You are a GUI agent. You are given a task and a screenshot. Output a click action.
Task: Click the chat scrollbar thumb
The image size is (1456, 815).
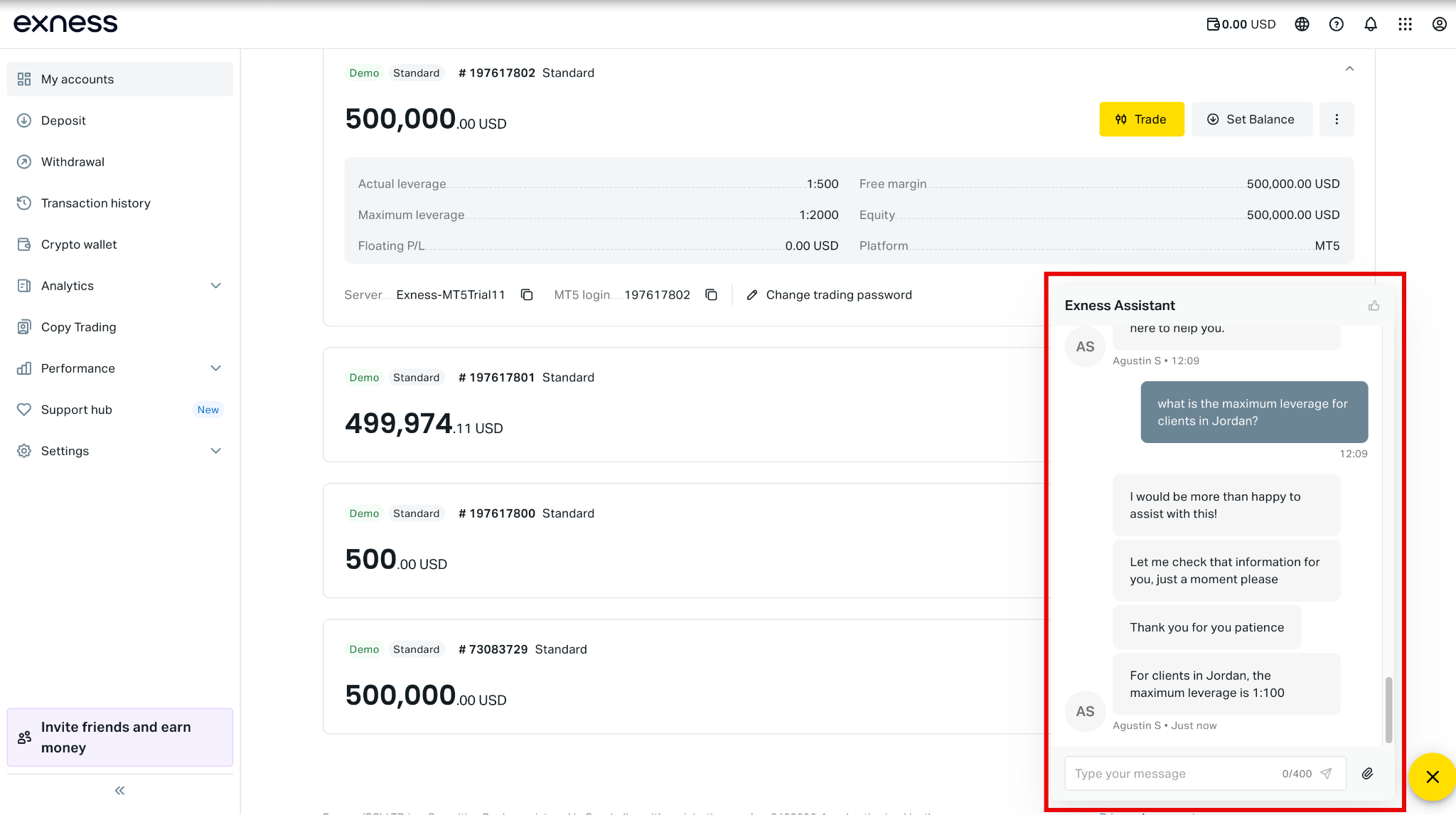tap(1388, 709)
